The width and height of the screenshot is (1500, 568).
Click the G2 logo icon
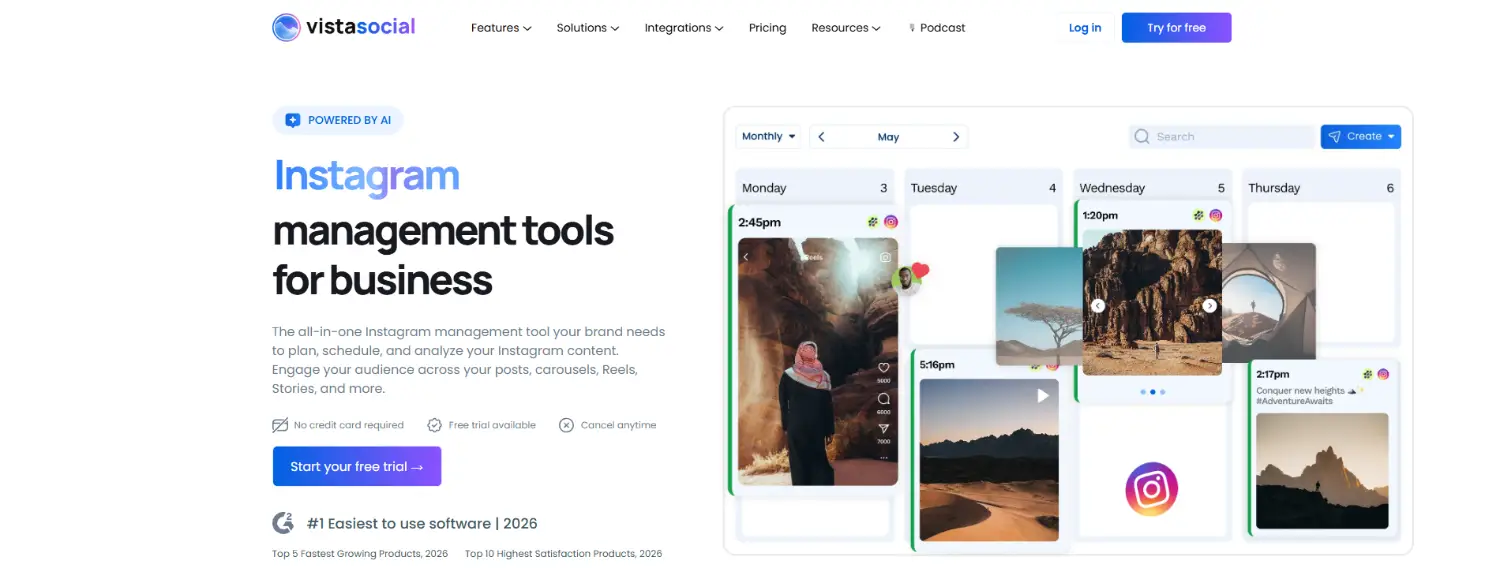(x=283, y=523)
